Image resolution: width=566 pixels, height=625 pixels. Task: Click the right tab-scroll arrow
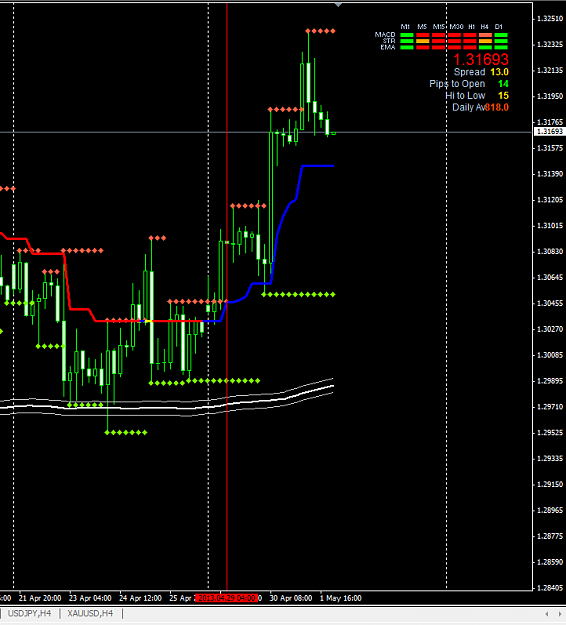coord(560,614)
